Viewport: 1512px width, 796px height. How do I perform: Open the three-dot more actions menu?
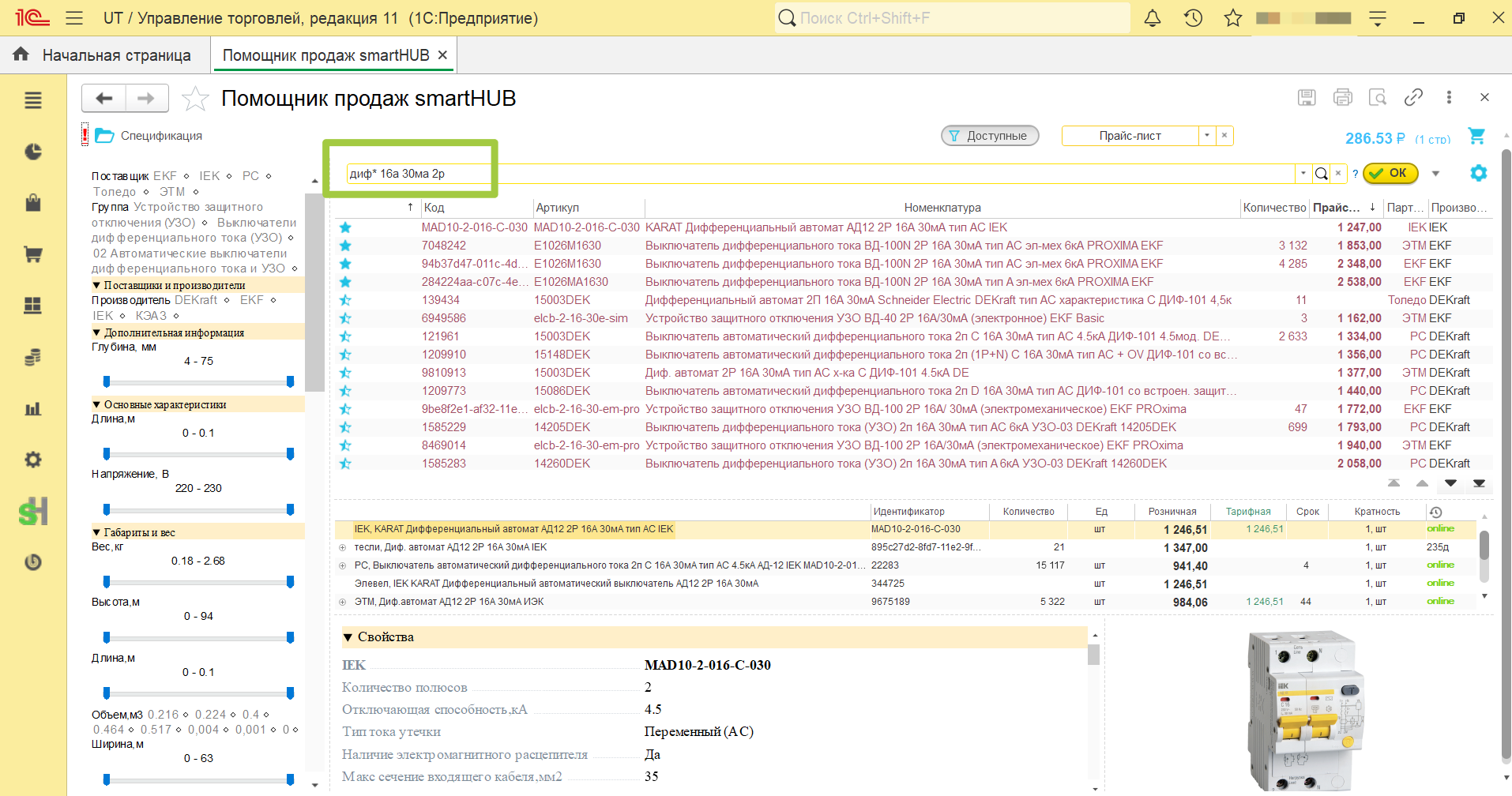(1449, 97)
